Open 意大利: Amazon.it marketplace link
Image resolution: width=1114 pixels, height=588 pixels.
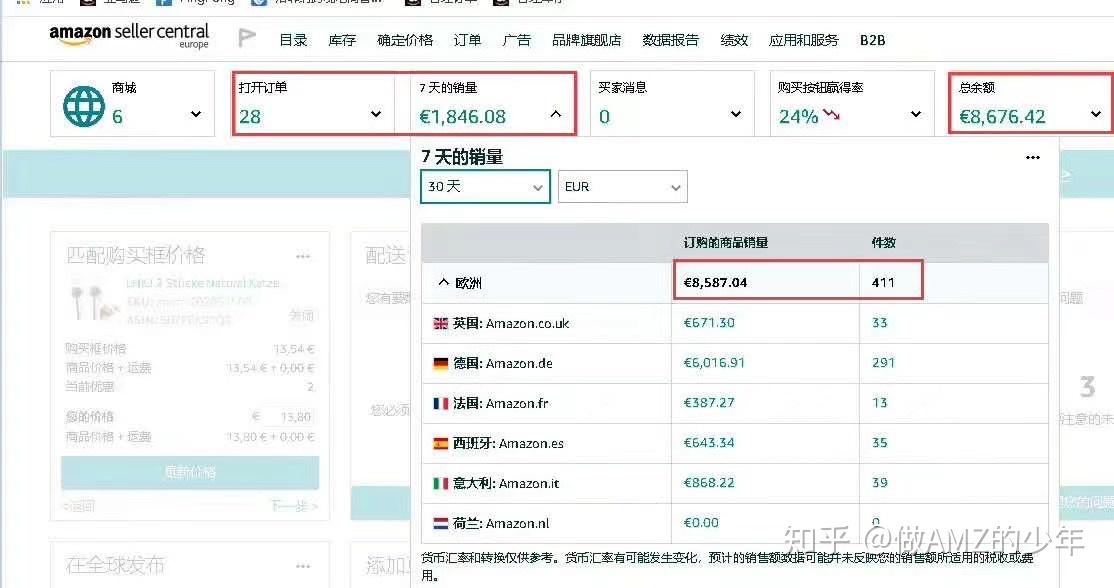(x=506, y=484)
